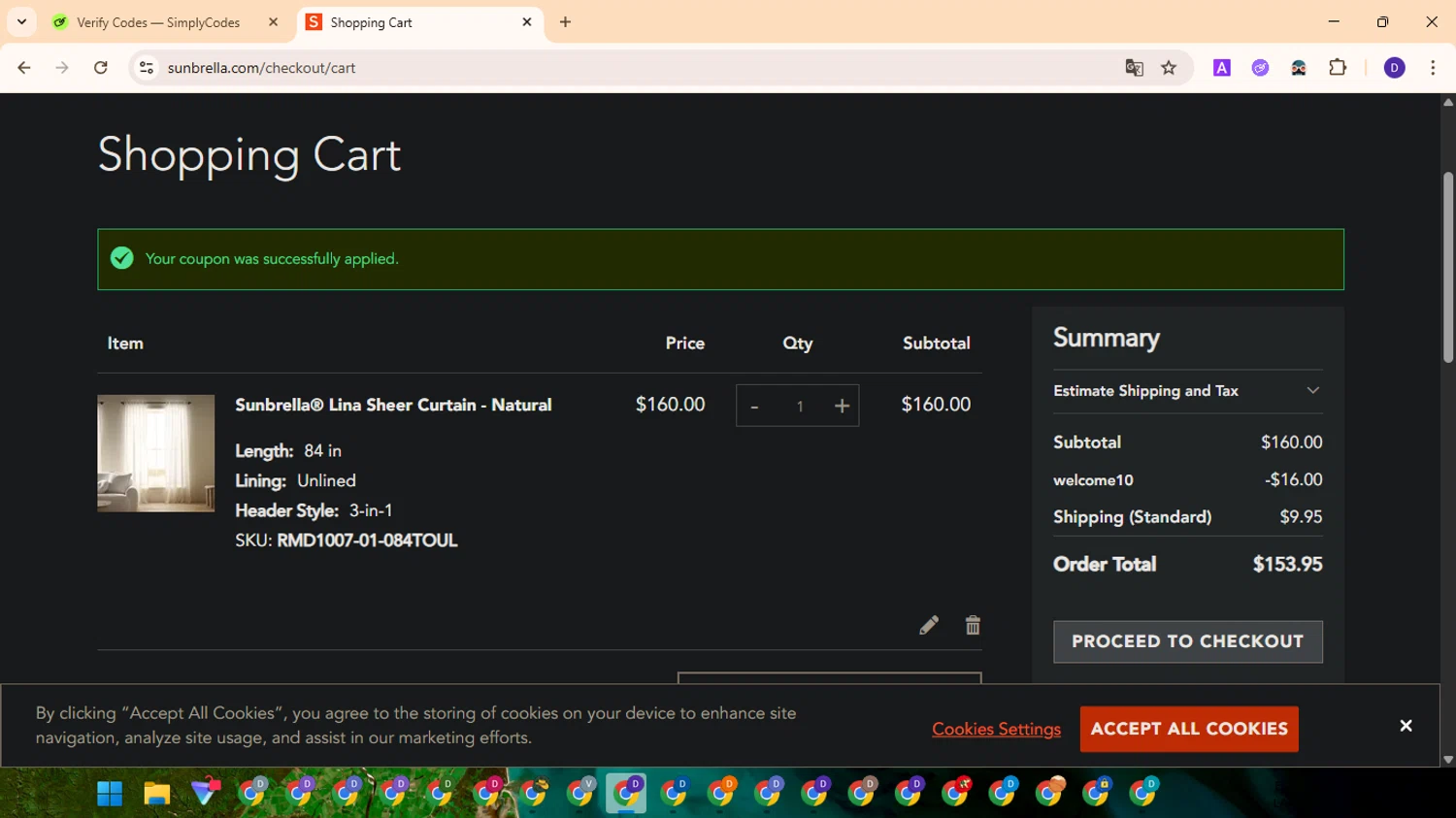Go forward to the next page
This screenshot has height=818, width=1456.
[x=62, y=68]
